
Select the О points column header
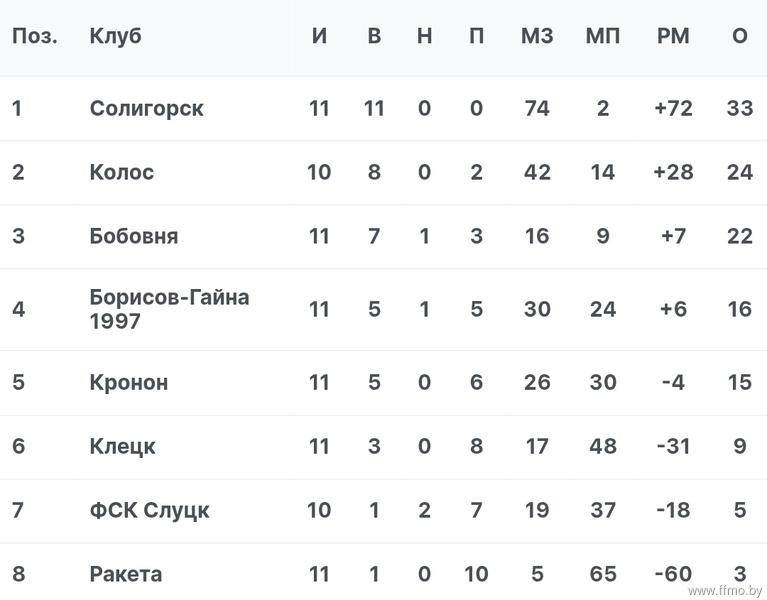(740, 36)
